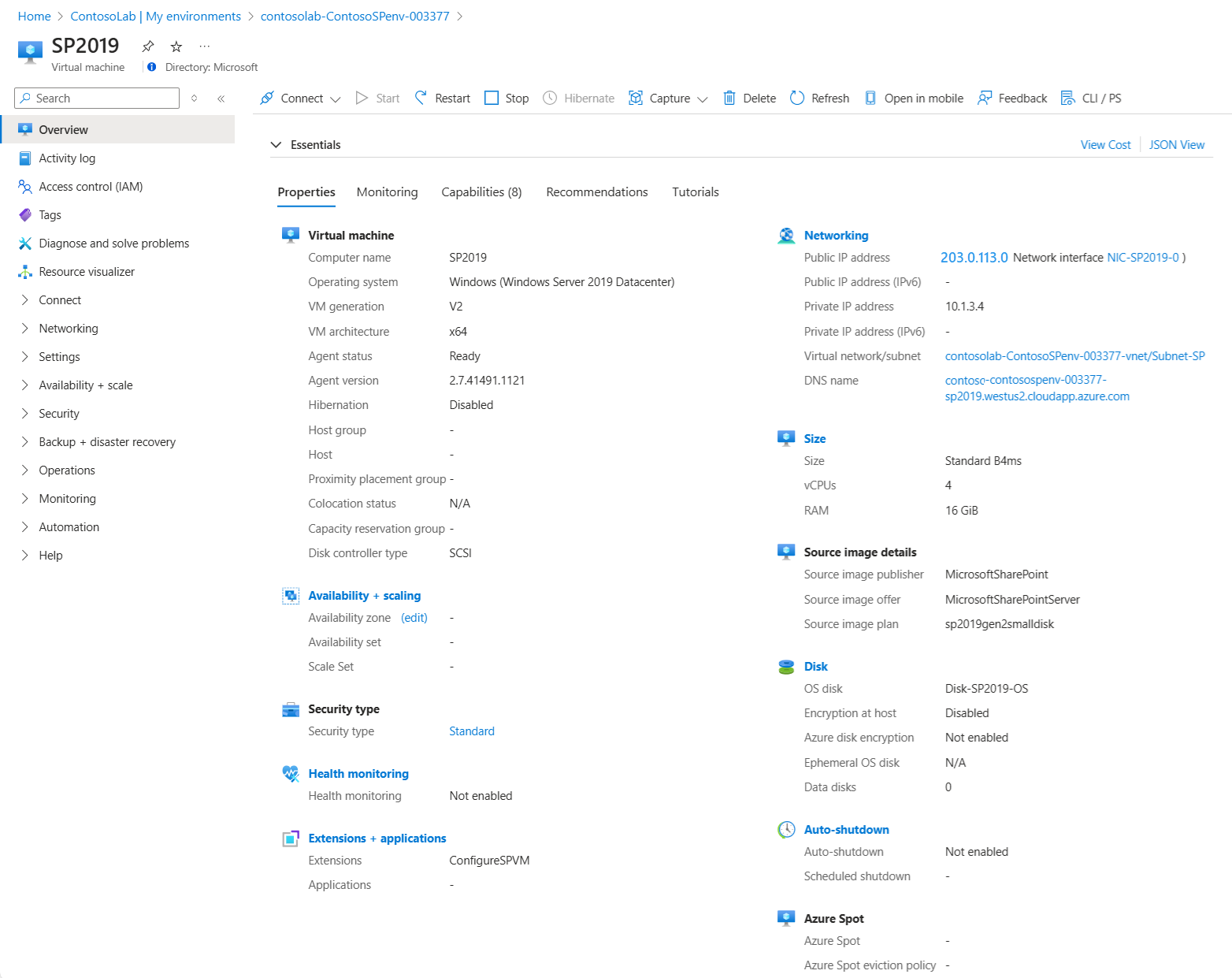Expand the Security group in sidebar
This screenshot has height=978, width=1232.
click(25, 414)
